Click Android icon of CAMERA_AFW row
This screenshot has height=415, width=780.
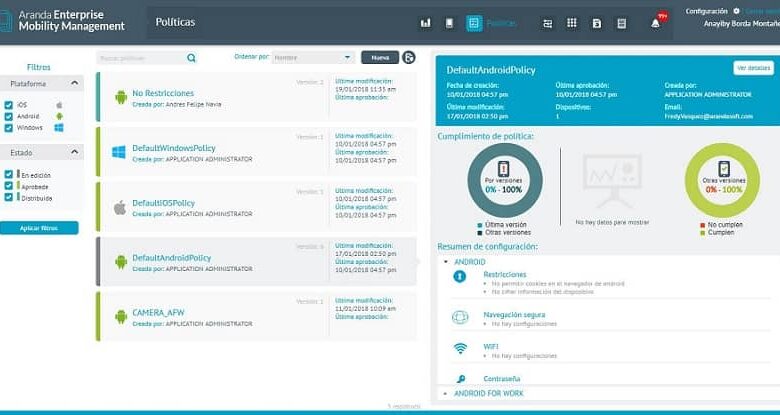pyautogui.click(x=121, y=316)
